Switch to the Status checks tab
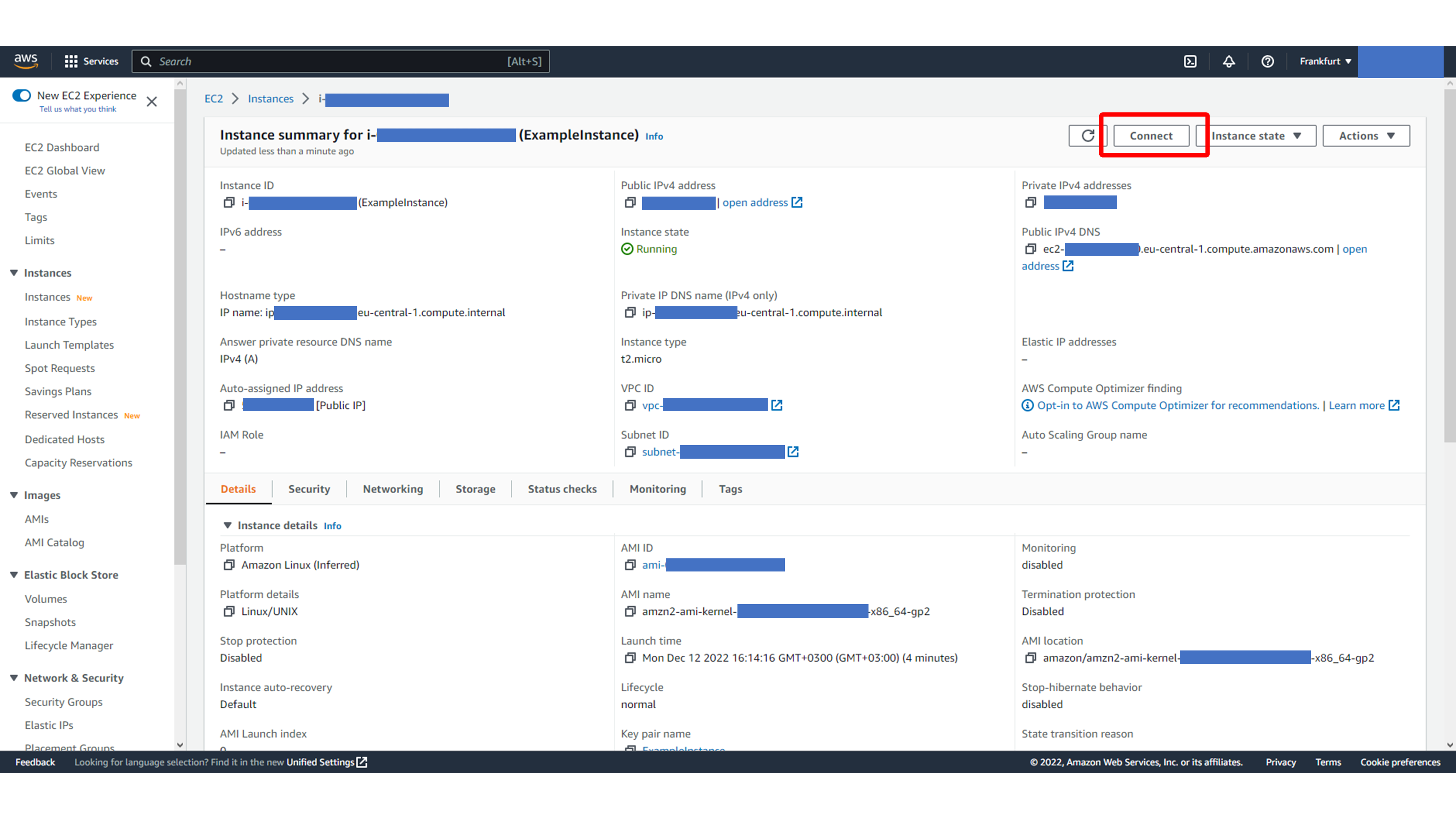The height and width of the screenshot is (819, 1456). tap(562, 489)
